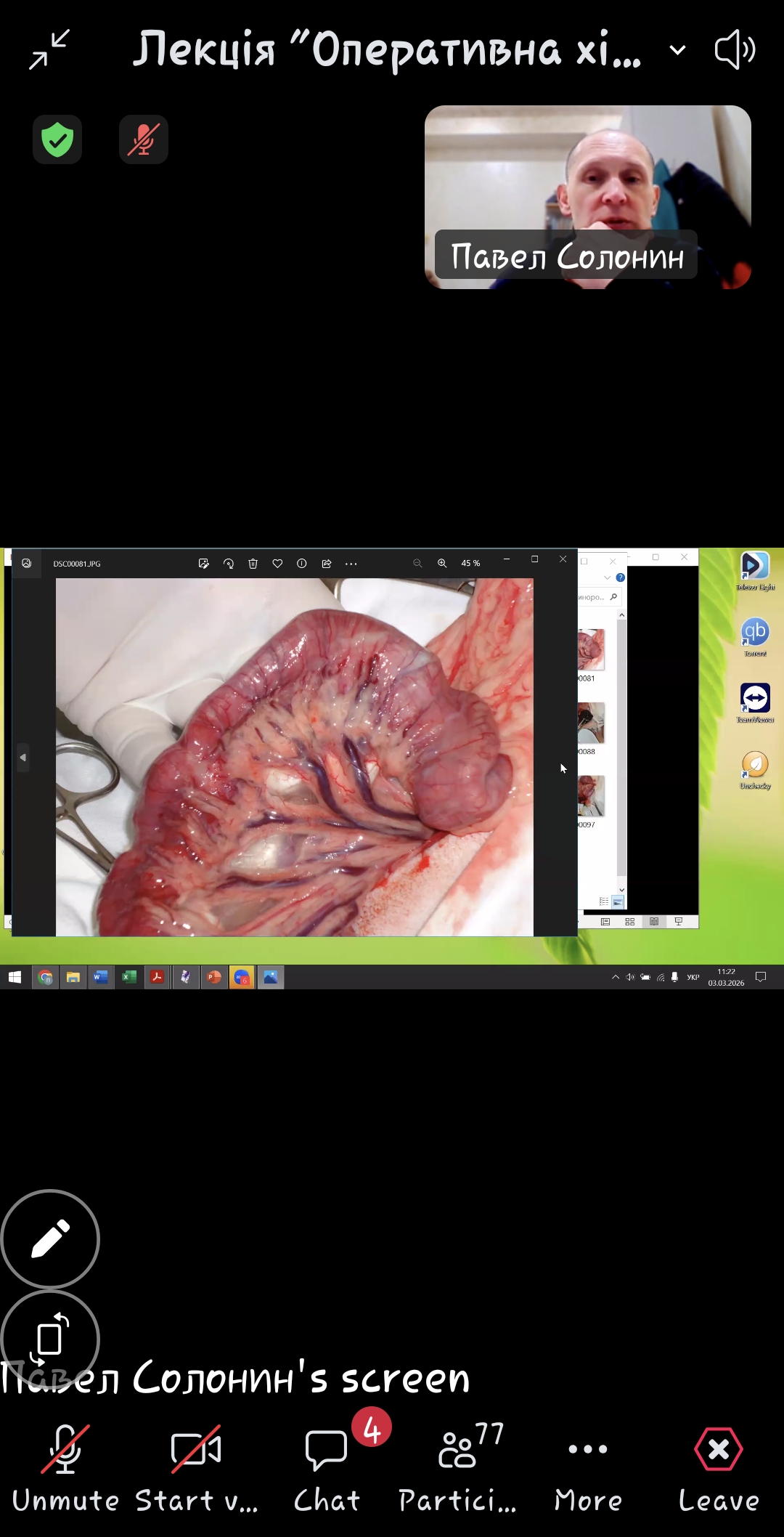Tap the shared surgery photo
This screenshot has width=784, height=1537.
294,756
